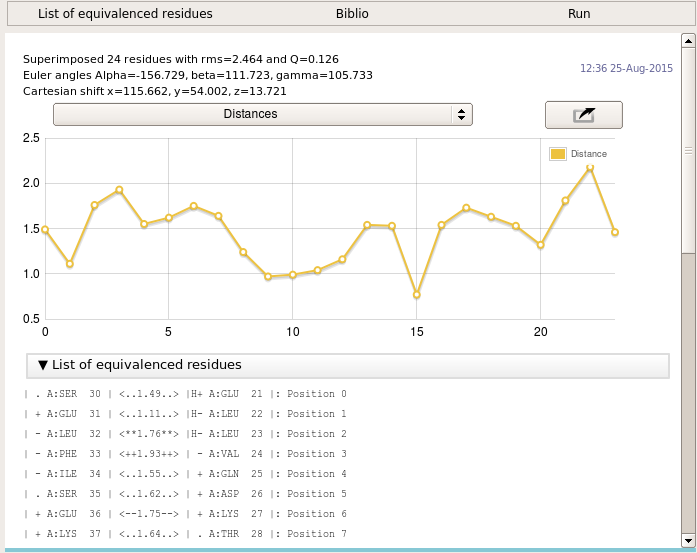Click the yellow Distance legend swatch

pyautogui.click(x=558, y=154)
